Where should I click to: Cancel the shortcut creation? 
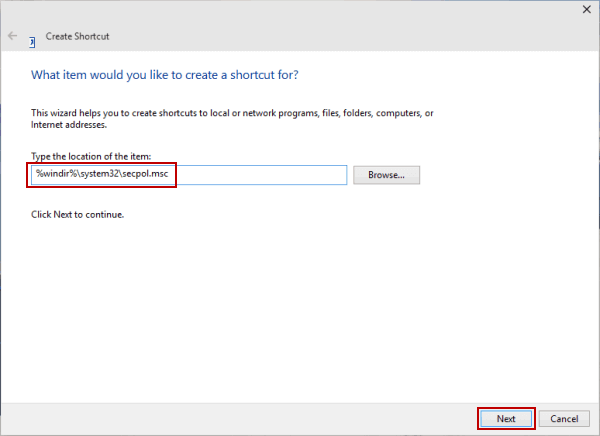point(564,418)
